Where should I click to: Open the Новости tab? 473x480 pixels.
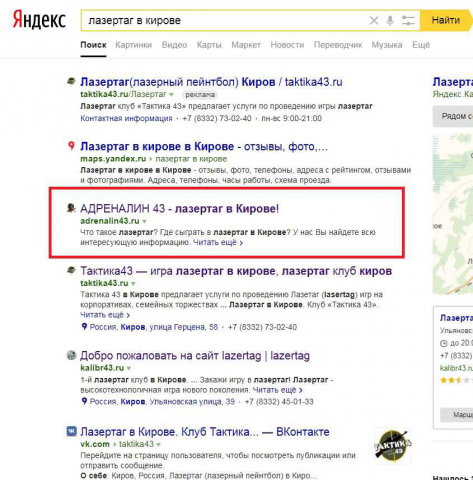[287, 45]
